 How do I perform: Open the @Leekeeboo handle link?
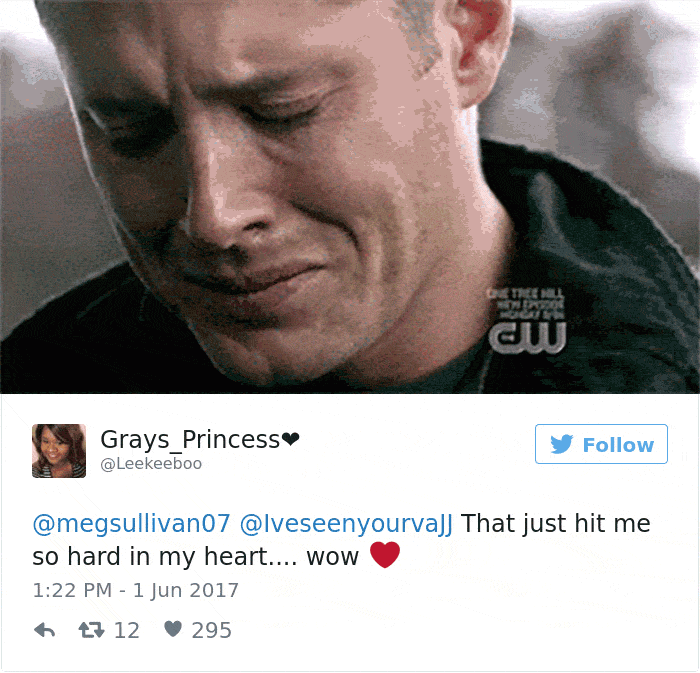(151, 464)
